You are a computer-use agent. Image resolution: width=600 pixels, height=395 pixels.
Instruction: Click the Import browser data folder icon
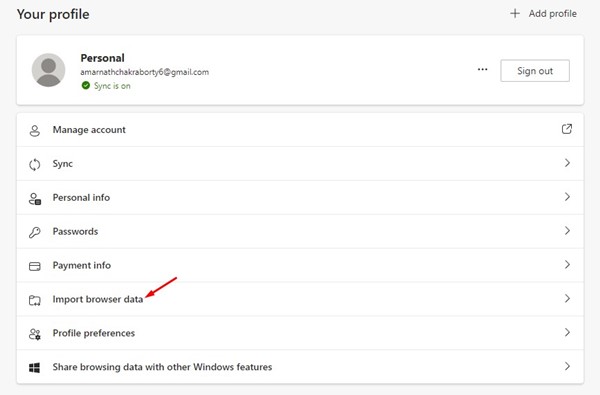[34, 300]
